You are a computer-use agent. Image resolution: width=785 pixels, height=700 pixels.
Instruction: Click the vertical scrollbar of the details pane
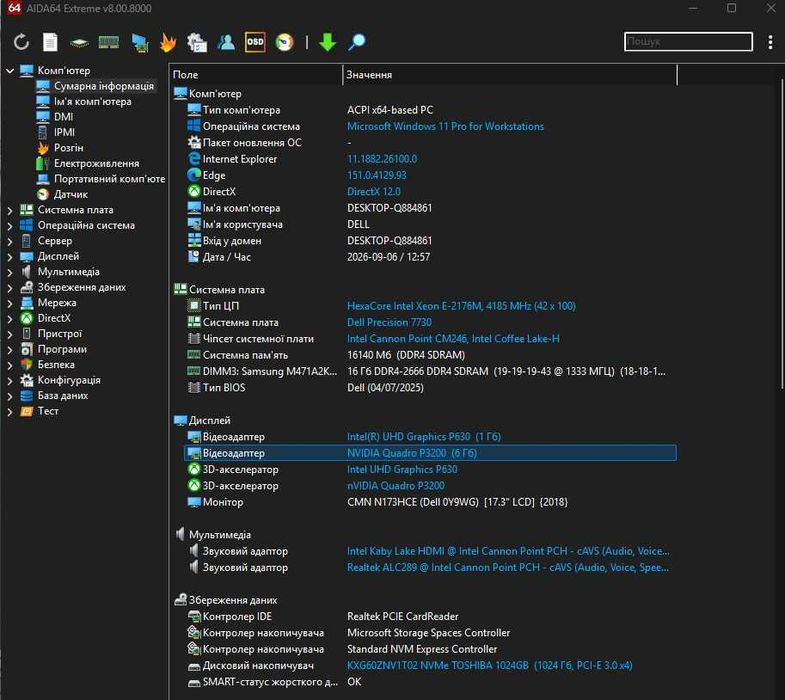[x=781, y=233]
